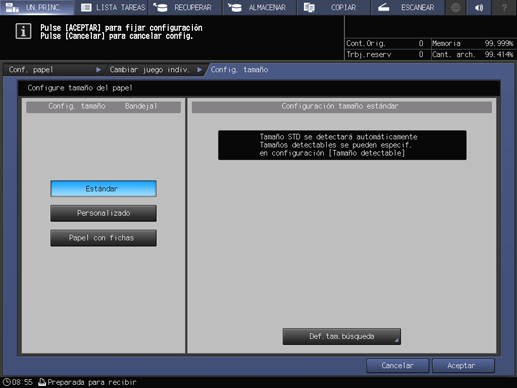Click the Tamaño STD detection message box
Screen dimensions: 517x388
(x=342, y=145)
